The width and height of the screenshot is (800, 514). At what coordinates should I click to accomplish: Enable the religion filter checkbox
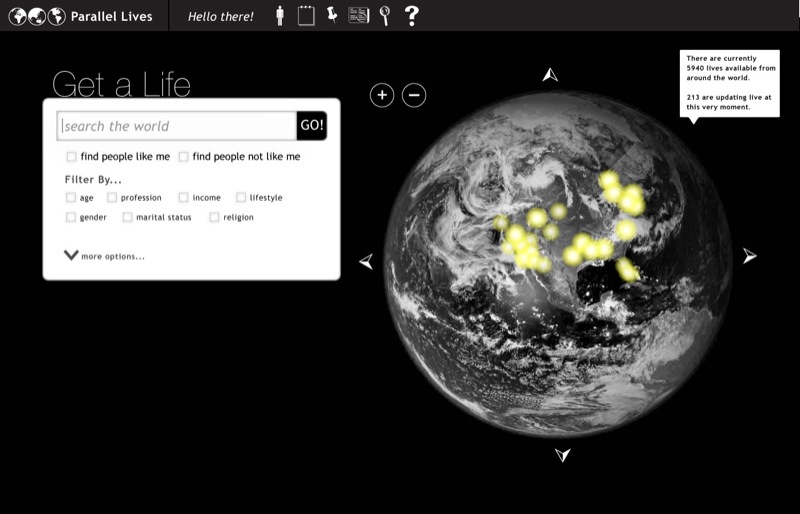click(214, 217)
